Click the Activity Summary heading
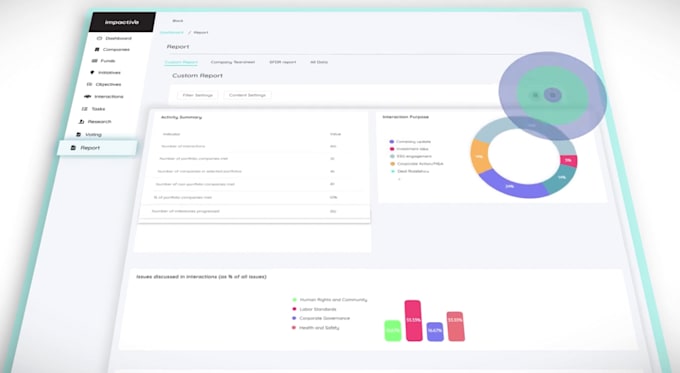Image resolution: width=680 pixels, height=373 pixels. click(x=181, y=117)
